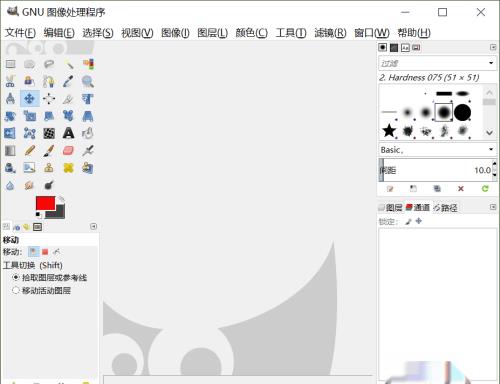Image resolution: width=500 pixels, height=384 pixels.
Task: Open the 滤镜(R) menu
Action: click(x=330, y=33)
